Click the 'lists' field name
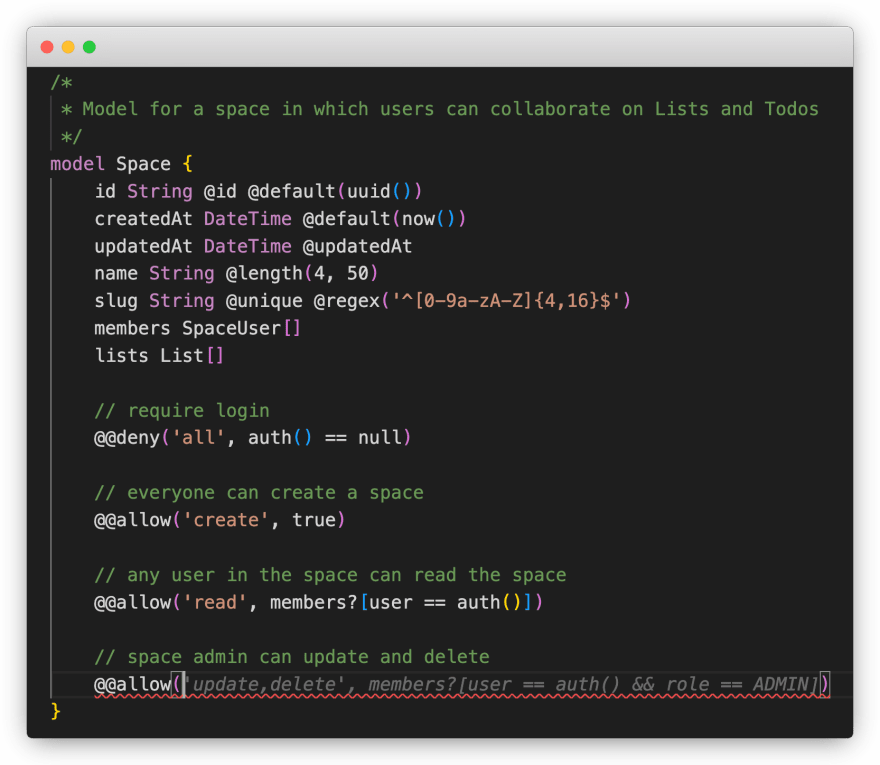The width and height of the screenshot is (880, 765). (x=121, y=356)
